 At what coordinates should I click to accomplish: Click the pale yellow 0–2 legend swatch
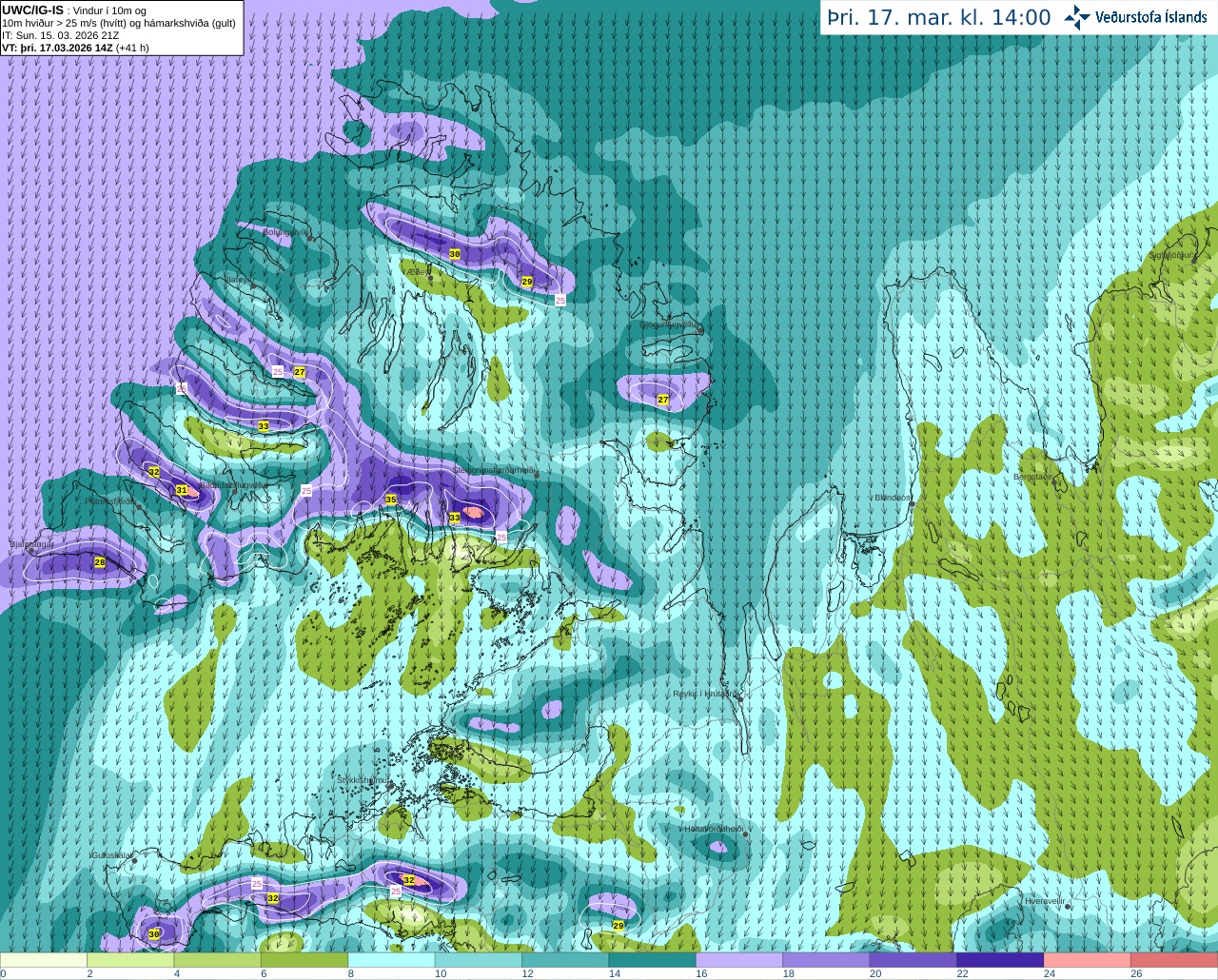click(44, 960)
